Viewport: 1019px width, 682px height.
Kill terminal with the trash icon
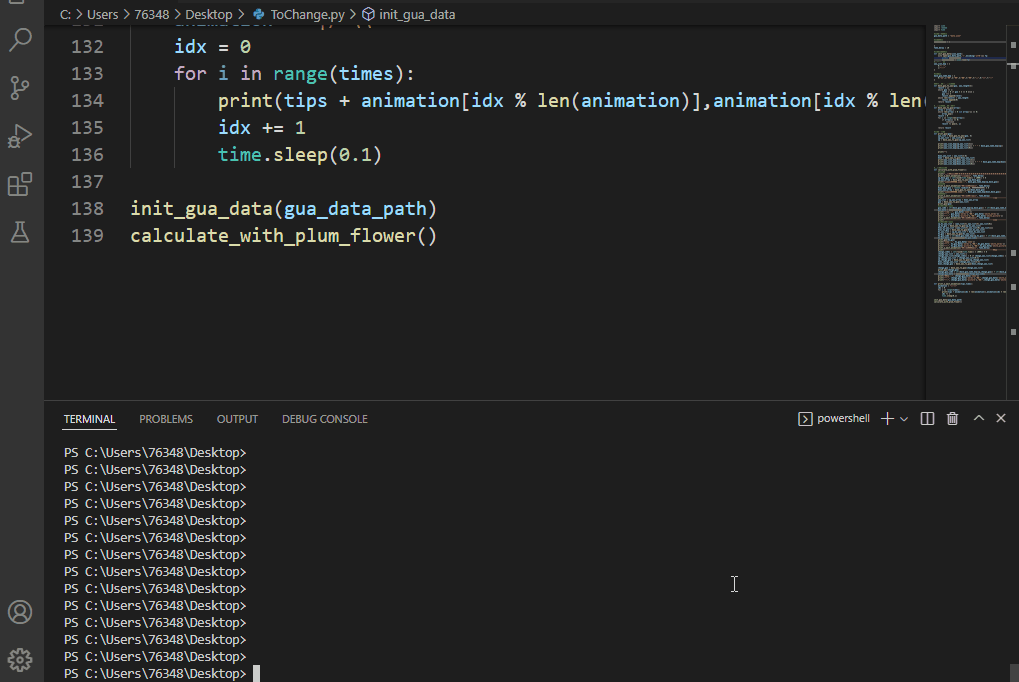pyautogui.click(x=952, y=419)
